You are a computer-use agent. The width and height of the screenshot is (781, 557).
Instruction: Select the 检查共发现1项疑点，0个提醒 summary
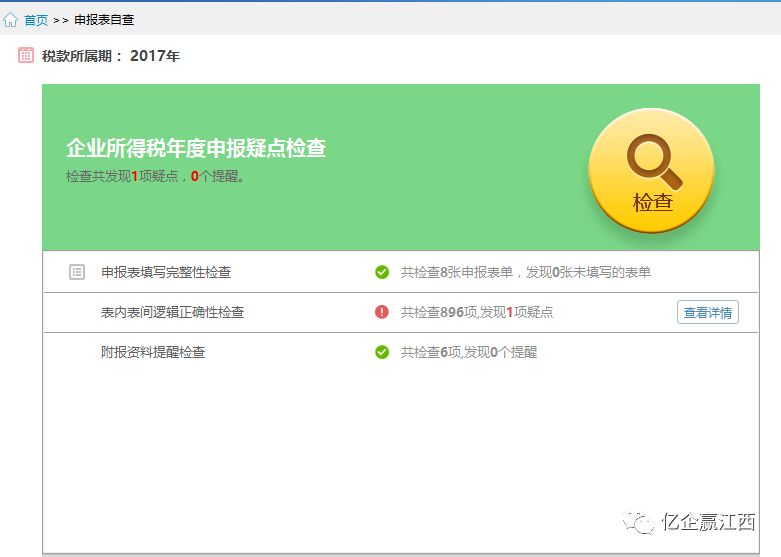(x=155, y=176)
